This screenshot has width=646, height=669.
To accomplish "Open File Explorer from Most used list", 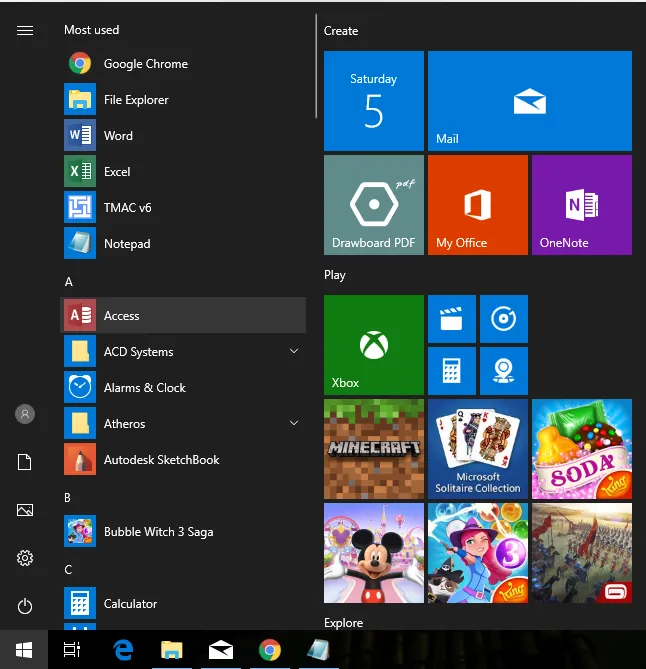I will (183, 99).
